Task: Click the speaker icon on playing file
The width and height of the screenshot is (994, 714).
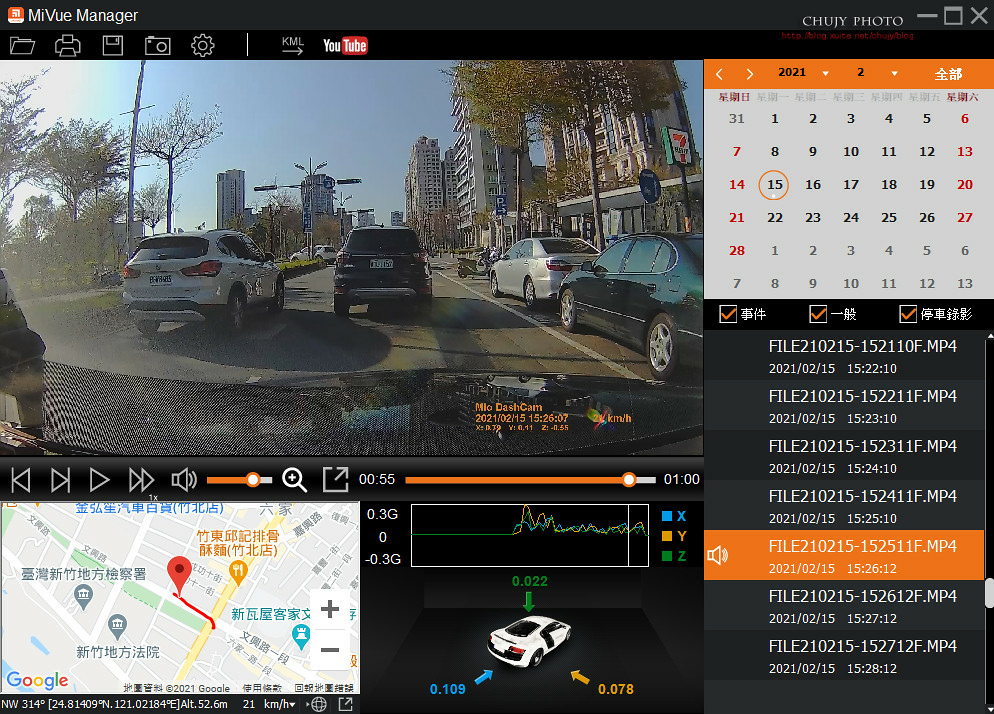Action: tap(718, 555)
